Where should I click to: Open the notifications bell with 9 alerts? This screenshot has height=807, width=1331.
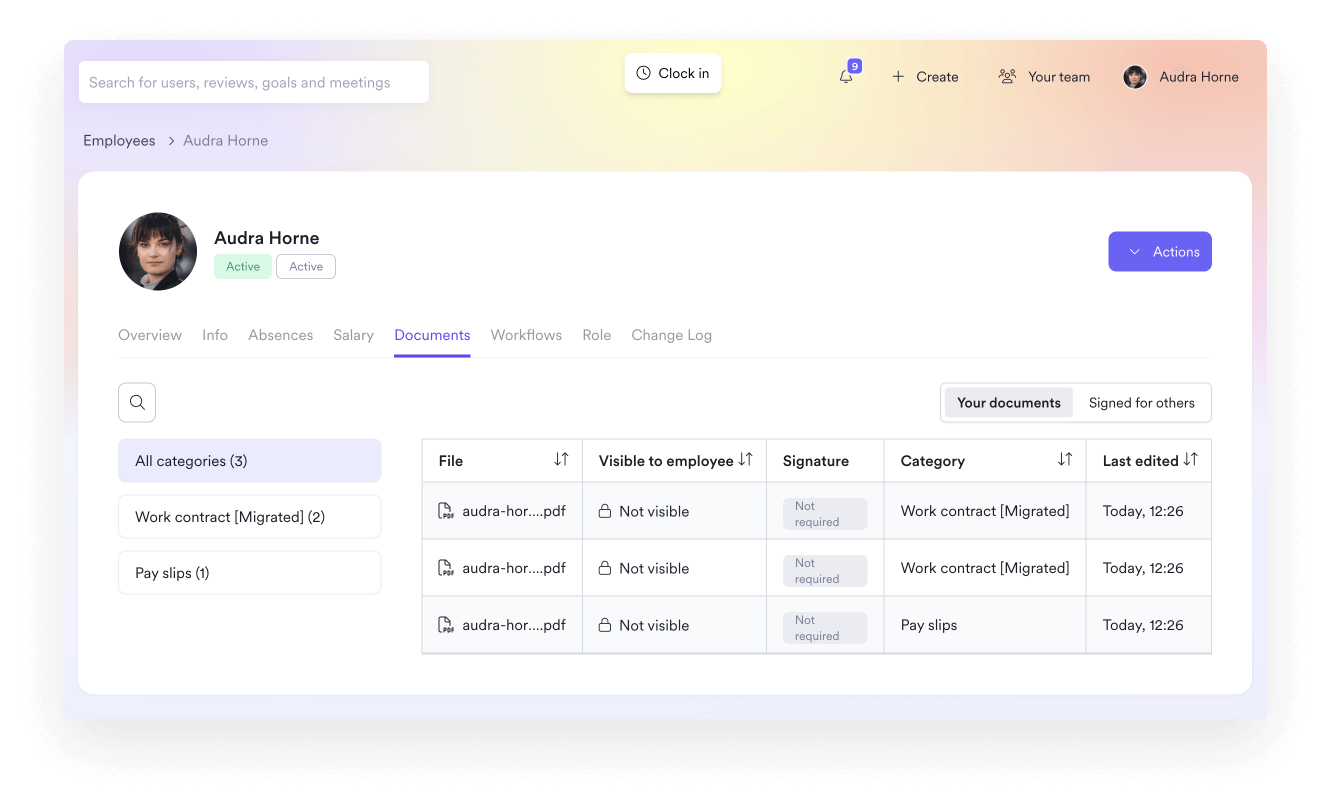[845, 76]
